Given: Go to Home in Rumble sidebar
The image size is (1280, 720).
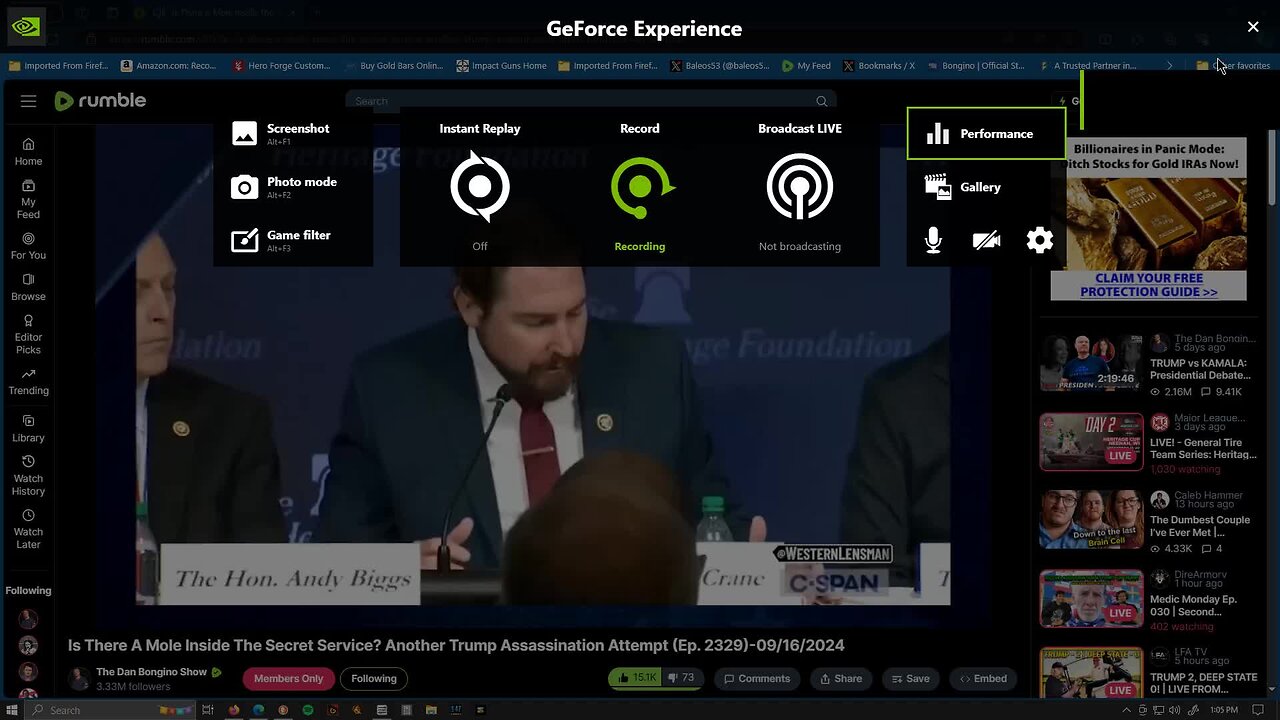Looking at the screenshot, I should (x=28, y=152).
